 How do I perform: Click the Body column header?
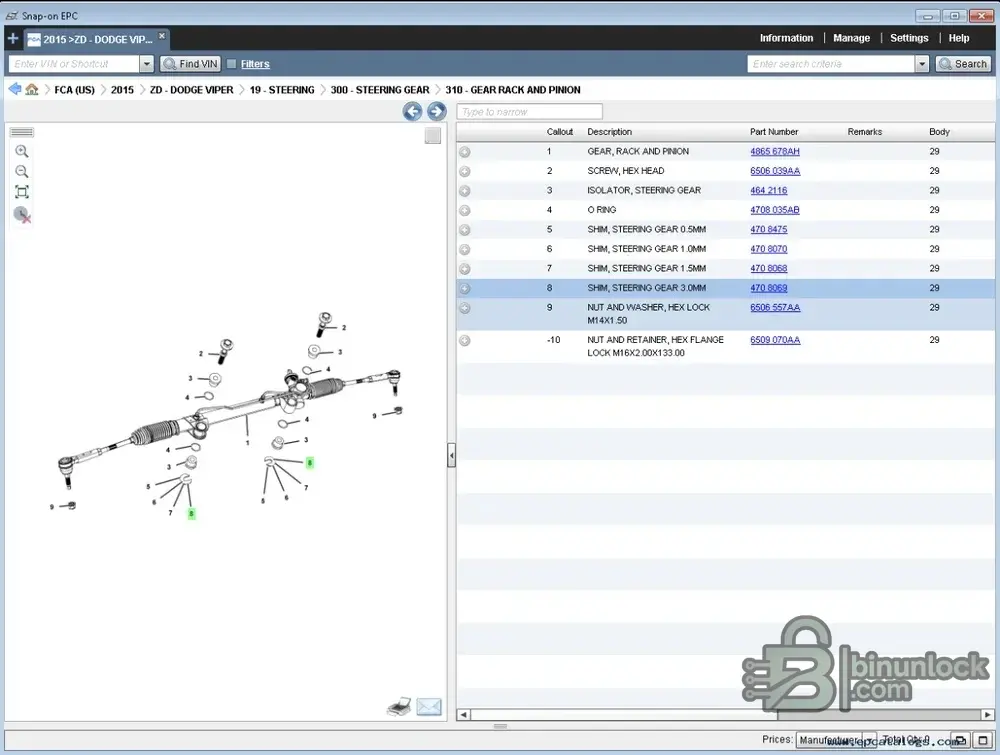(939, 132)
